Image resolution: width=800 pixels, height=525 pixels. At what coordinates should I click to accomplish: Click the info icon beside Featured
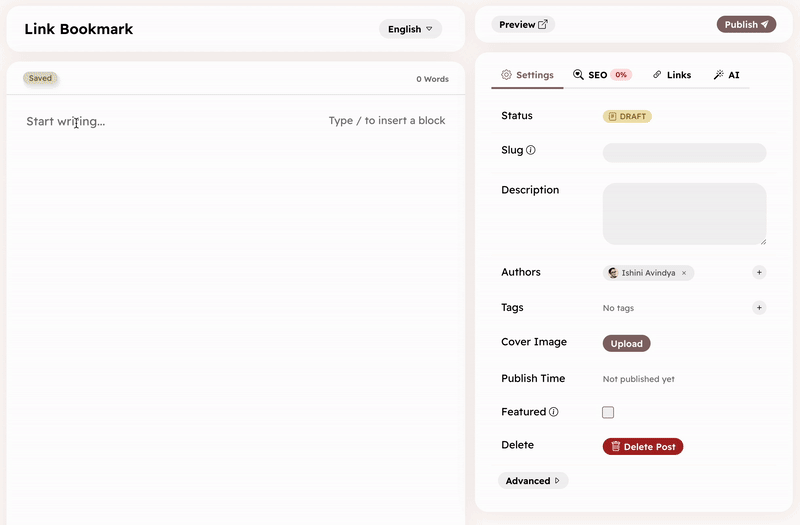click(x=554, y=412)
